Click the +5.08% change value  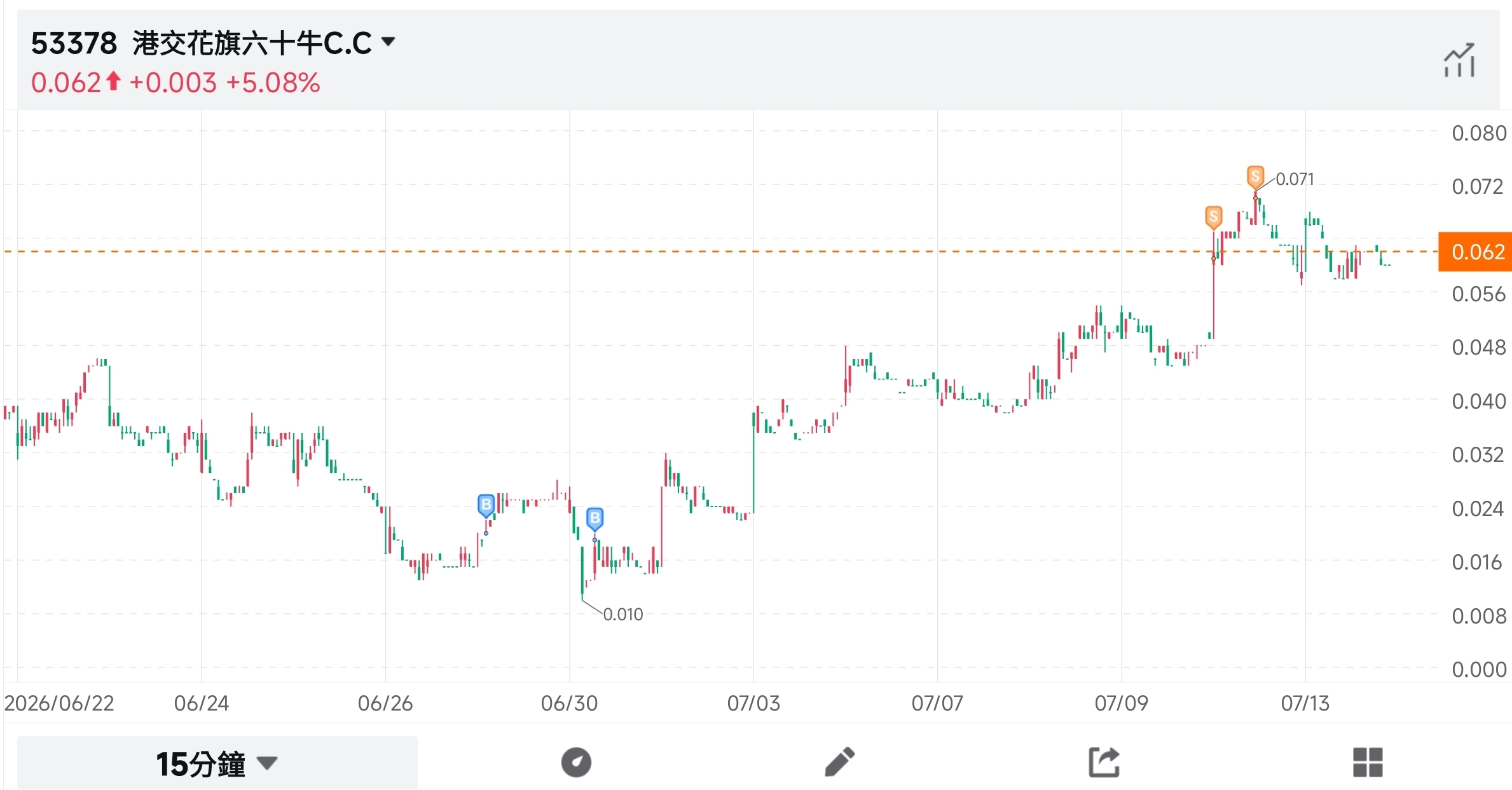[273, 83]
